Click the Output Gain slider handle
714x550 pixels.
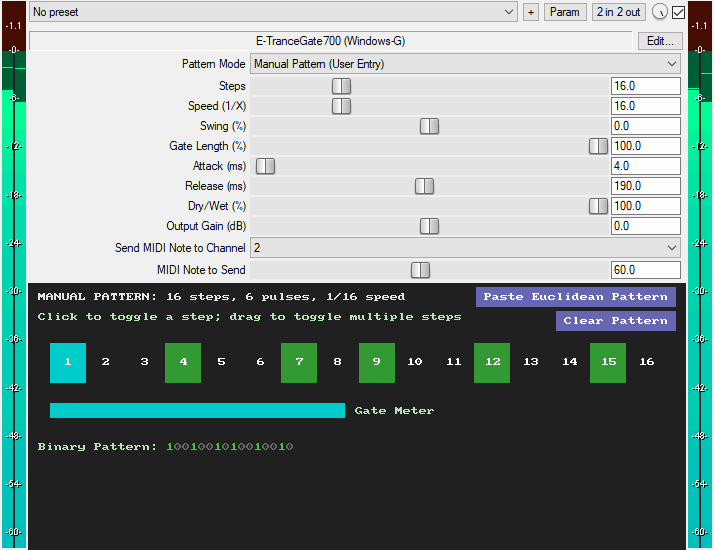pyautogui.click(x=429, y=226)
